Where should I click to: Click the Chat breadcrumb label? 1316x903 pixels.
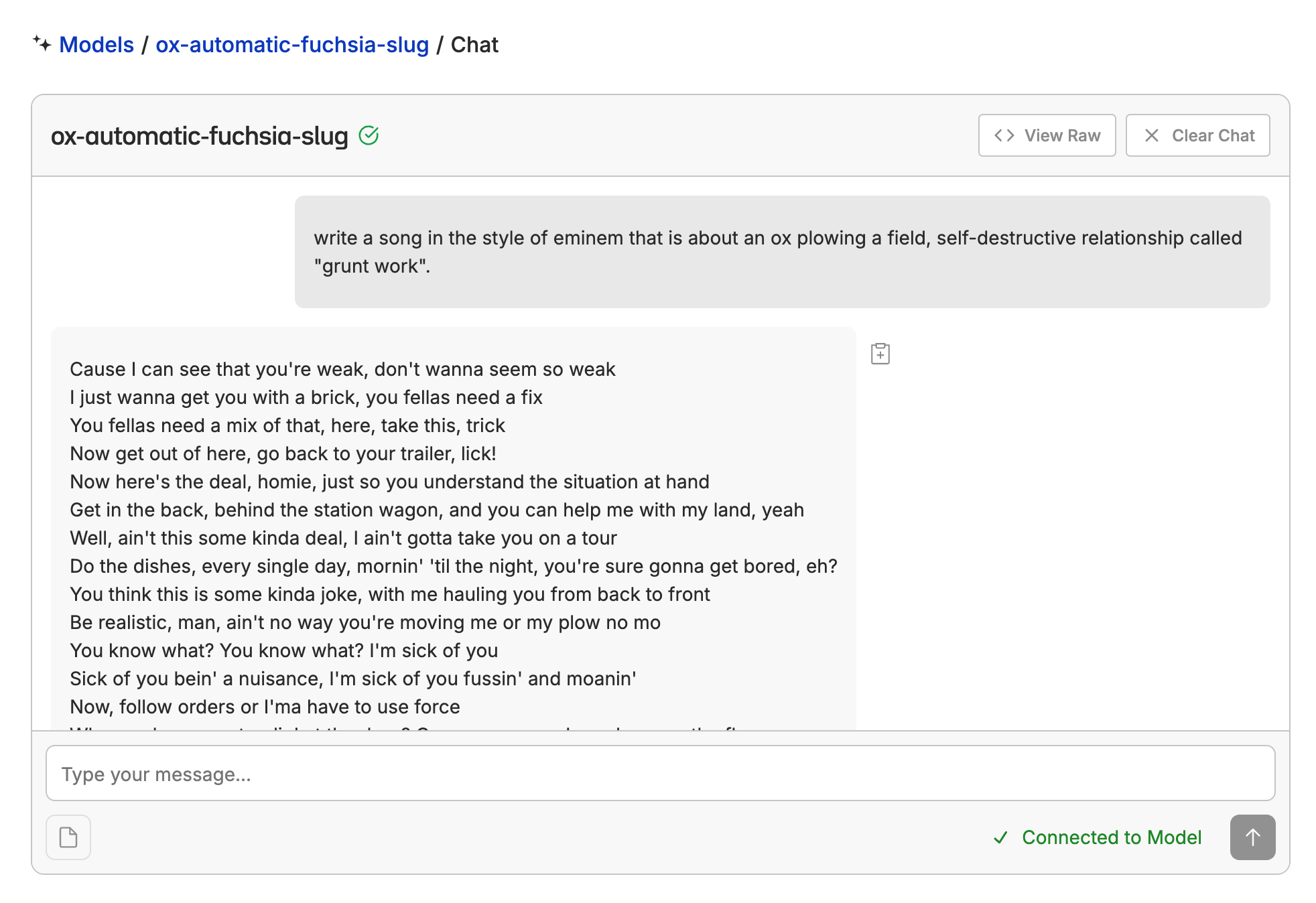pyautogui.click(x=474, y=45)
